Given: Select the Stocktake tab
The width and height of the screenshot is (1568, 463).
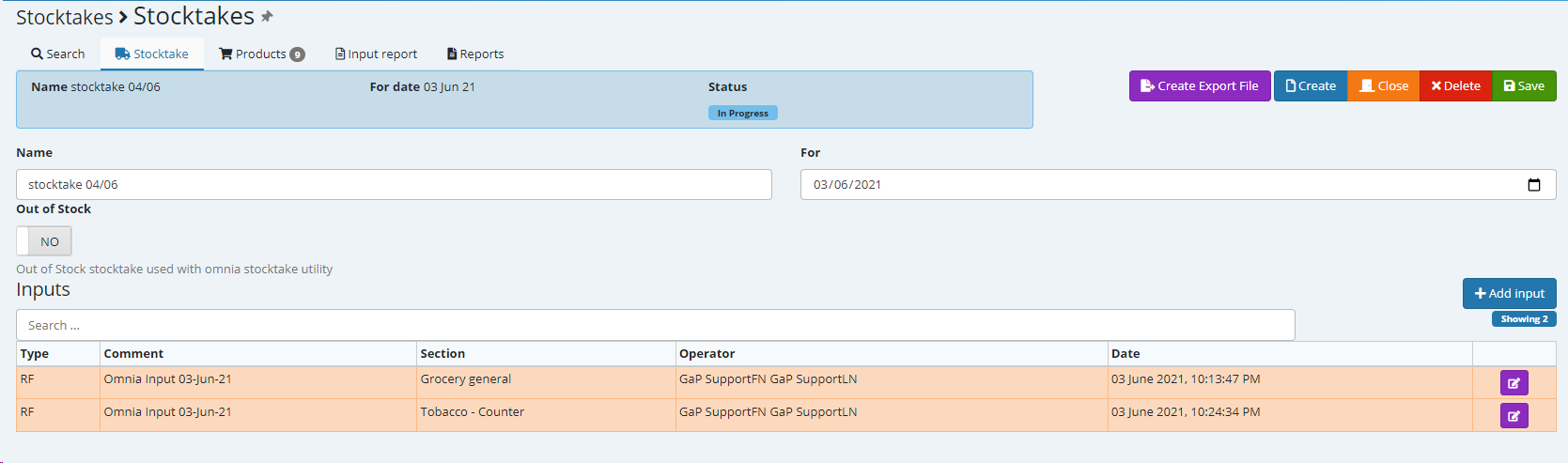Looking at the screenshot, I should coord(152,54).
